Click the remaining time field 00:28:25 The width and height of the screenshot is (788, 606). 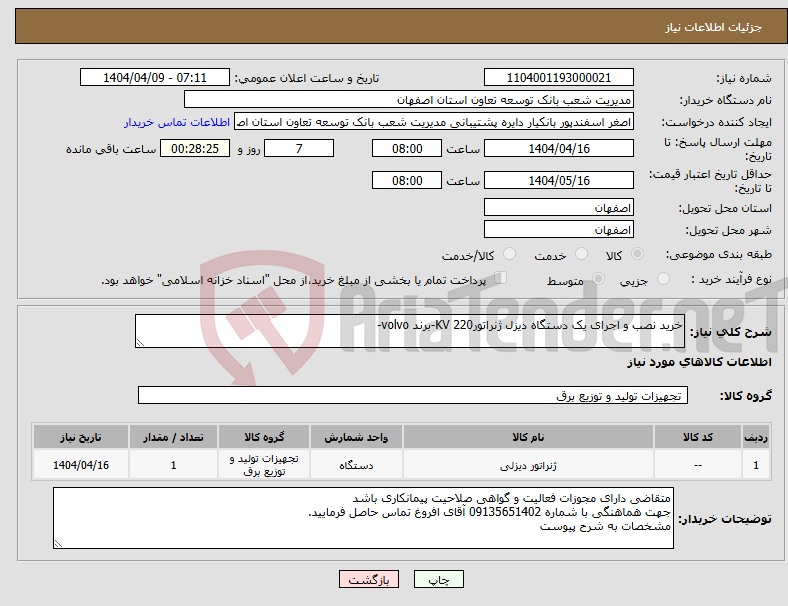pyautogui.click(x=195, y=148)
